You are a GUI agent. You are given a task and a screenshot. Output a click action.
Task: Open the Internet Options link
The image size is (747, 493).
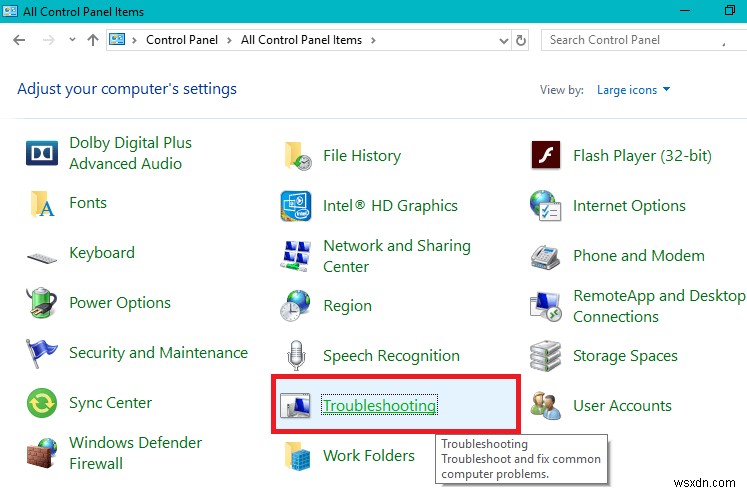pyautogui.click(x=629, y=206)
